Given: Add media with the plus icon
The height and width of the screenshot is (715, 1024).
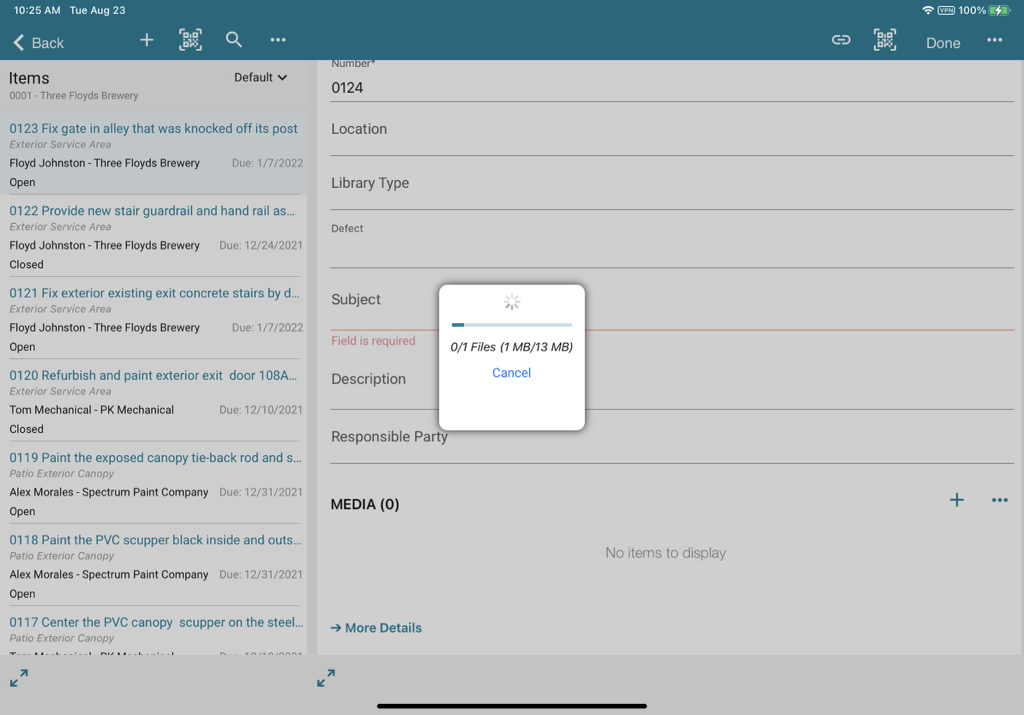Looking at the screenshot, I should point(957,500).
